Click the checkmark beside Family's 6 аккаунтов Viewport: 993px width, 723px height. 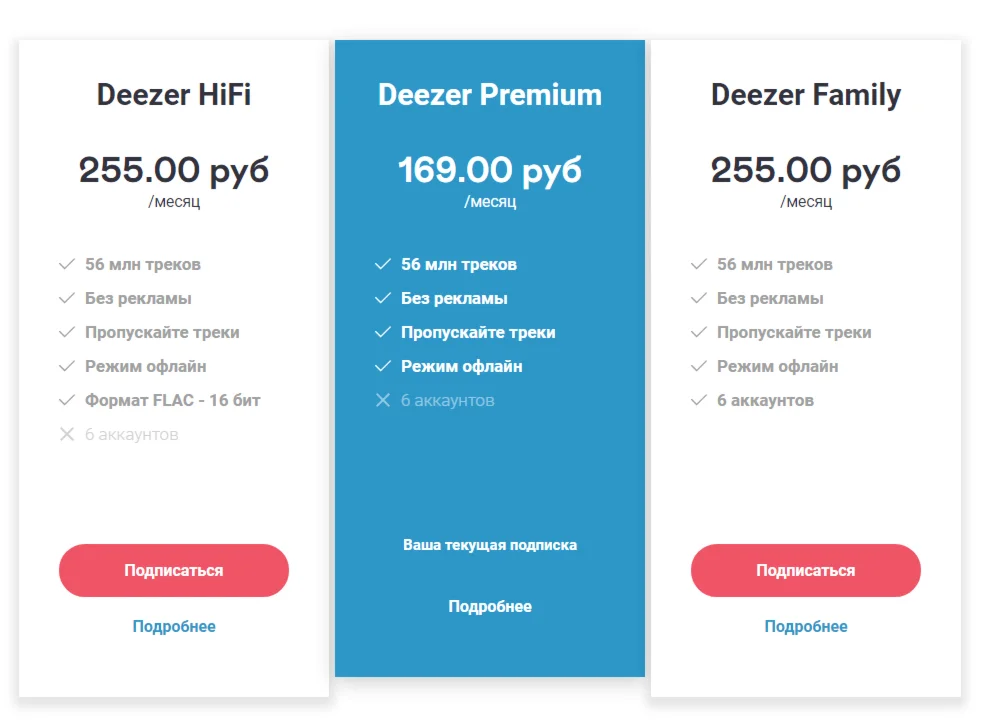[699, 401]
